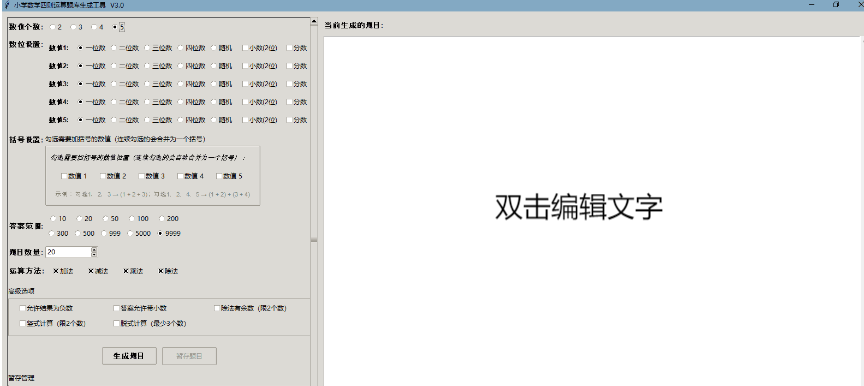The width and height of the screenshot is (864, 386).
Task: Select 5 for 数值个数
Action: pos(115,26)
